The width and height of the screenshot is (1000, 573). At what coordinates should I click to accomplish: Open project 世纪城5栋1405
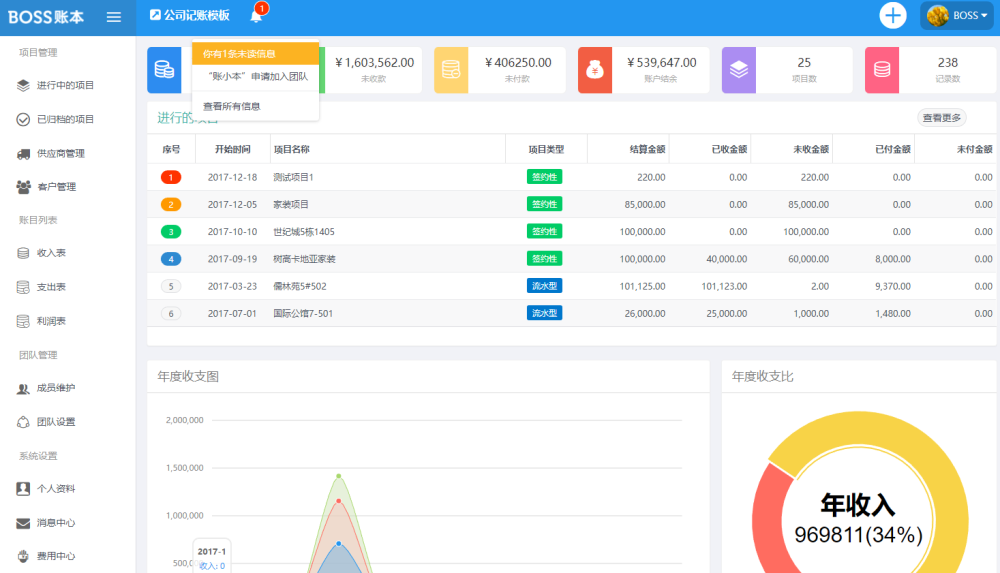304,232
